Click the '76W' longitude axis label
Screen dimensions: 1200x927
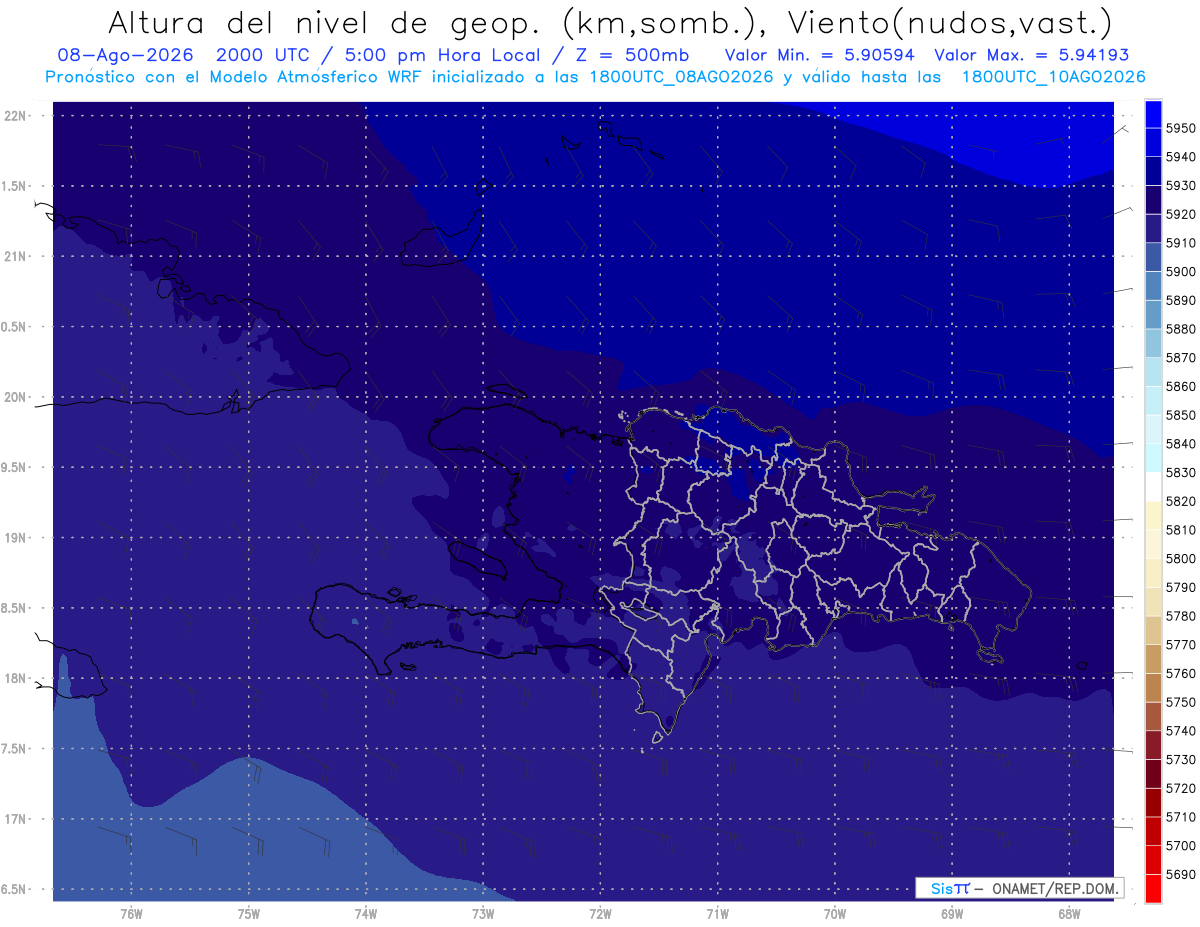tap(131, 914)
